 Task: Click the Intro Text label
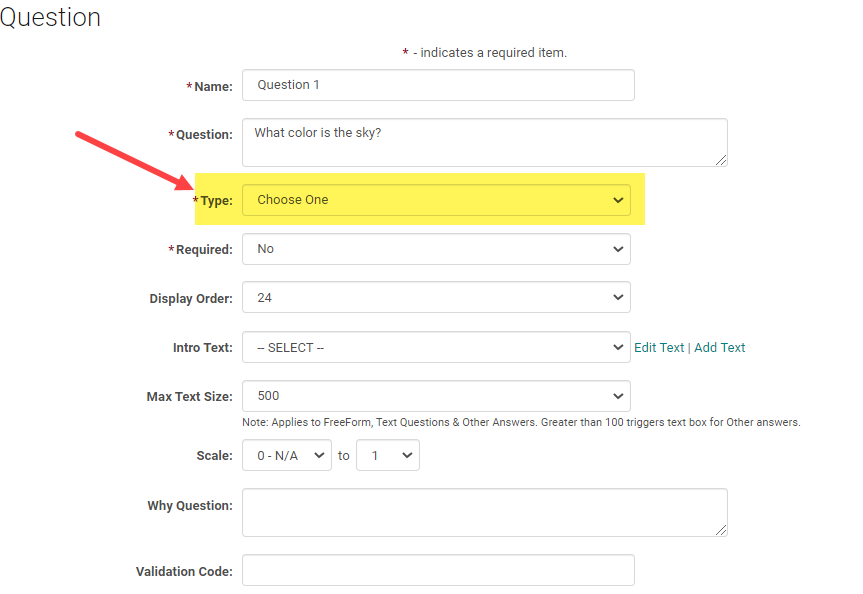(202, 348)
